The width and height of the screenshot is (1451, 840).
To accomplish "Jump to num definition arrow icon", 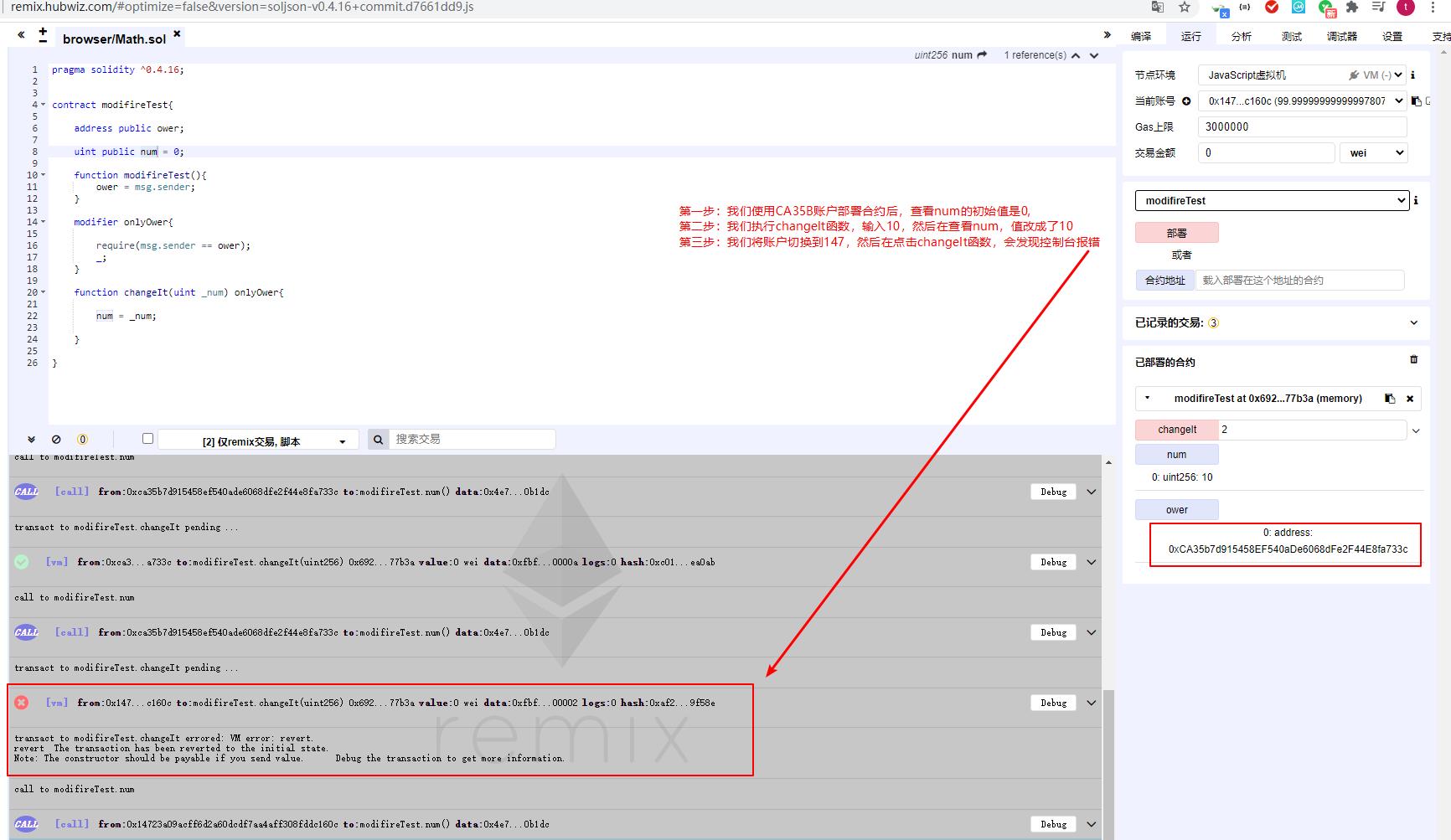I will [x=982, y=55].
